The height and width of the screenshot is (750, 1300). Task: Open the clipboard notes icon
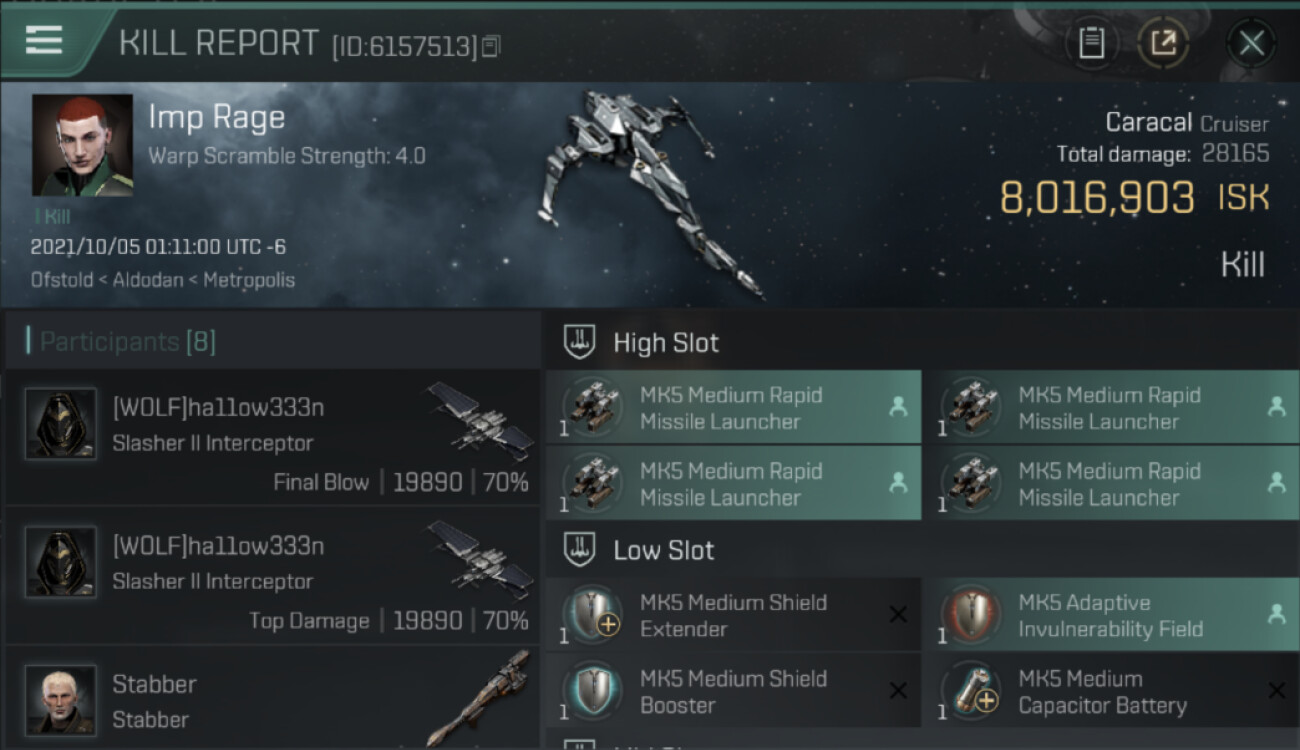(x=1091, y=43)
